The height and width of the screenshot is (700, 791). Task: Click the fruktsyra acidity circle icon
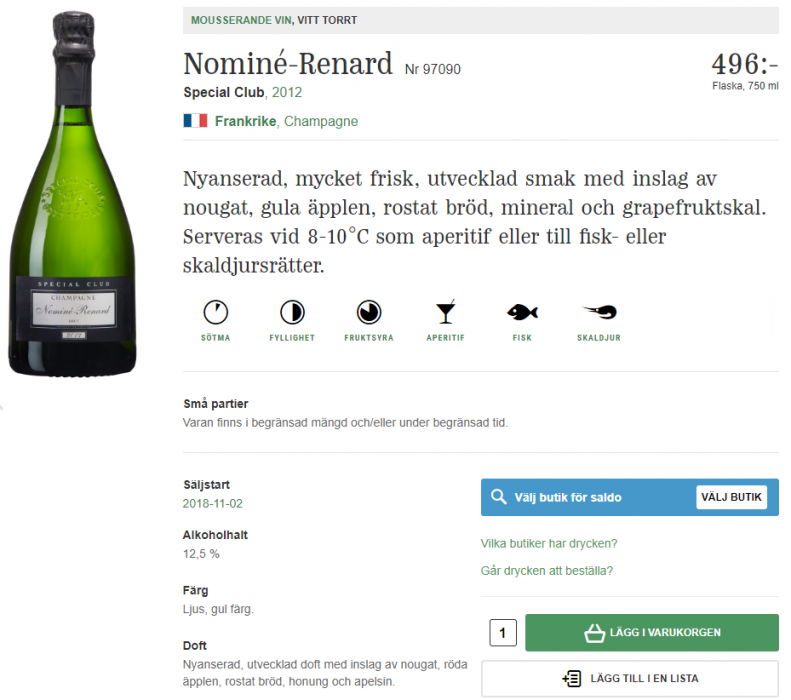click(x=369, y=312)
